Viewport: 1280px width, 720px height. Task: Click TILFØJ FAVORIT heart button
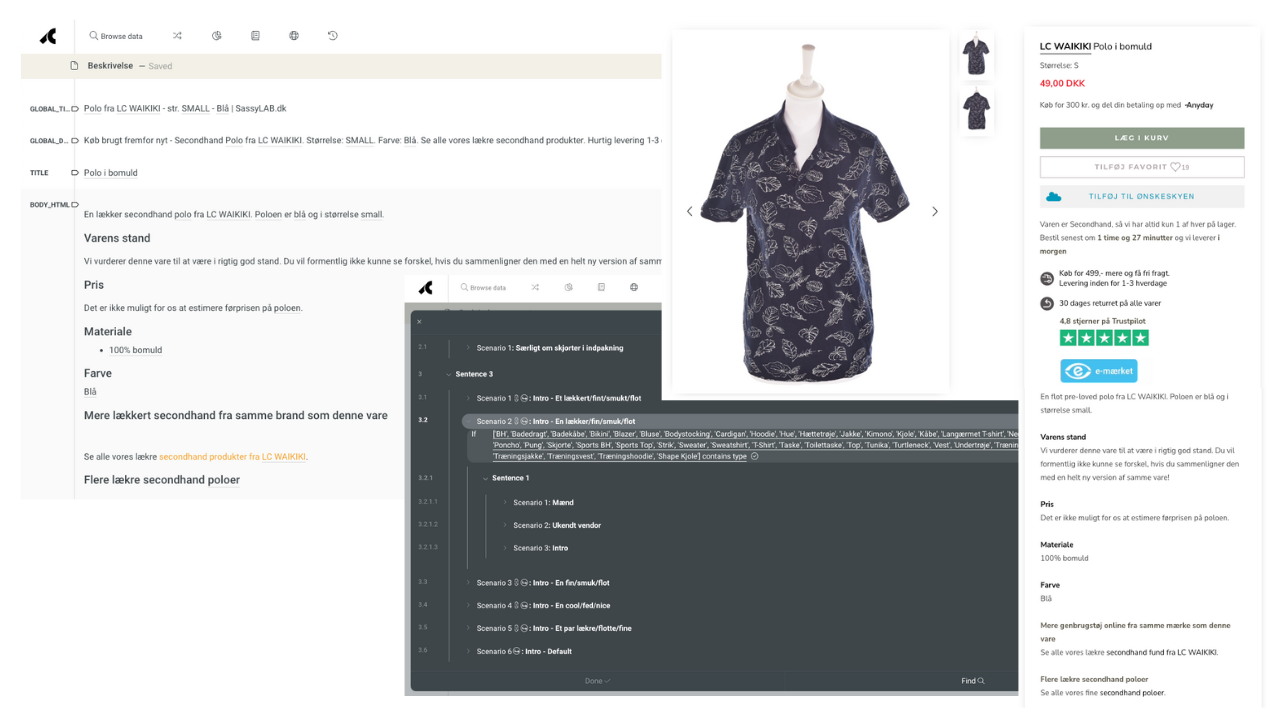click(x=1142, y=167)
